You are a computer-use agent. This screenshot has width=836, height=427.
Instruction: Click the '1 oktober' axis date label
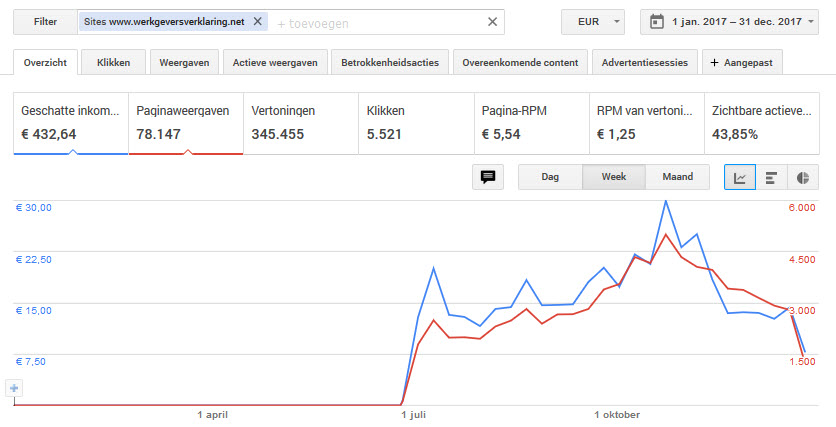(617, 414)
